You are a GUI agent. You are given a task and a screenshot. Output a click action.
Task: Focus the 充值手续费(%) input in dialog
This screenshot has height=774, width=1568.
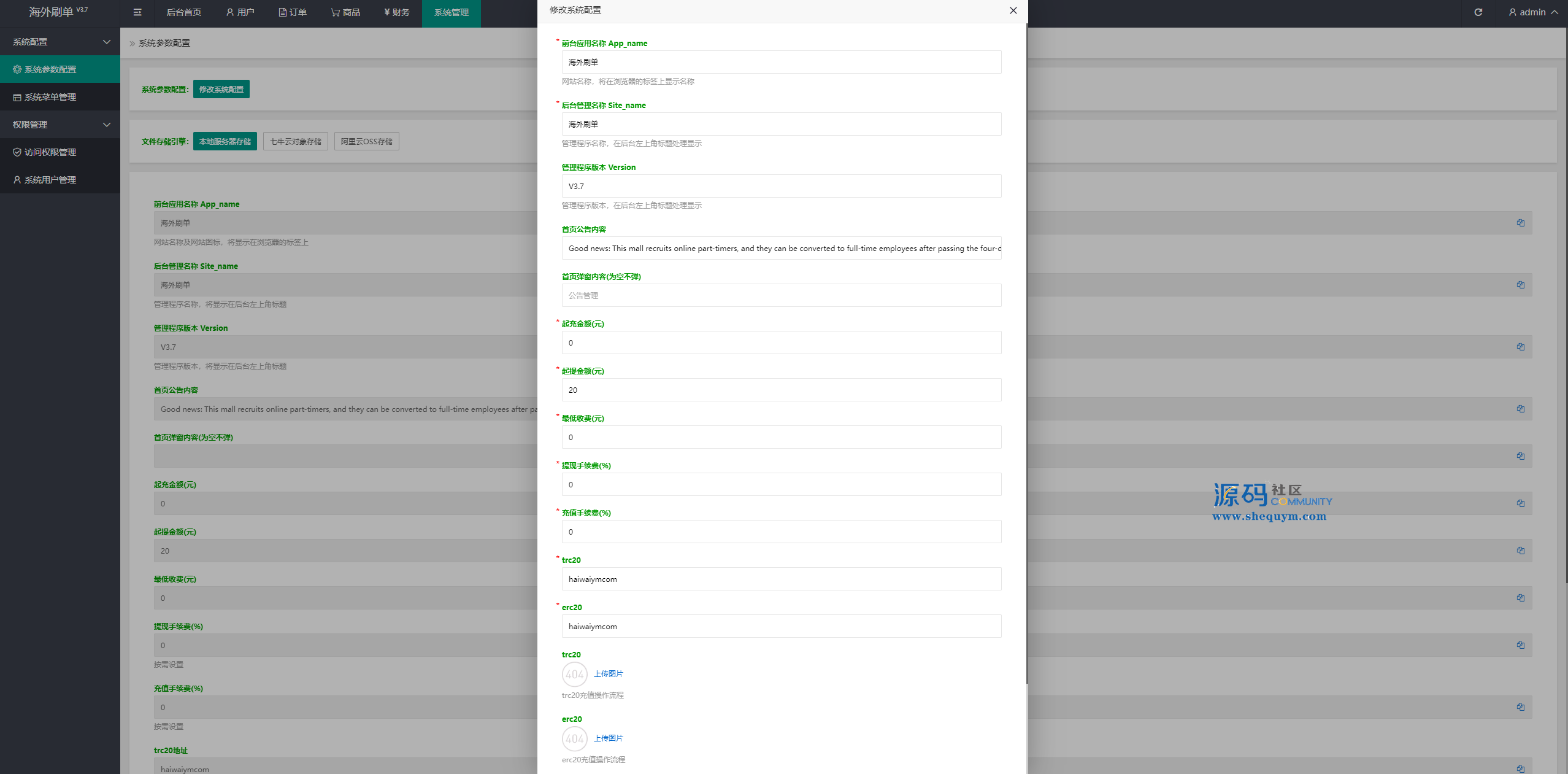[782, 532]
